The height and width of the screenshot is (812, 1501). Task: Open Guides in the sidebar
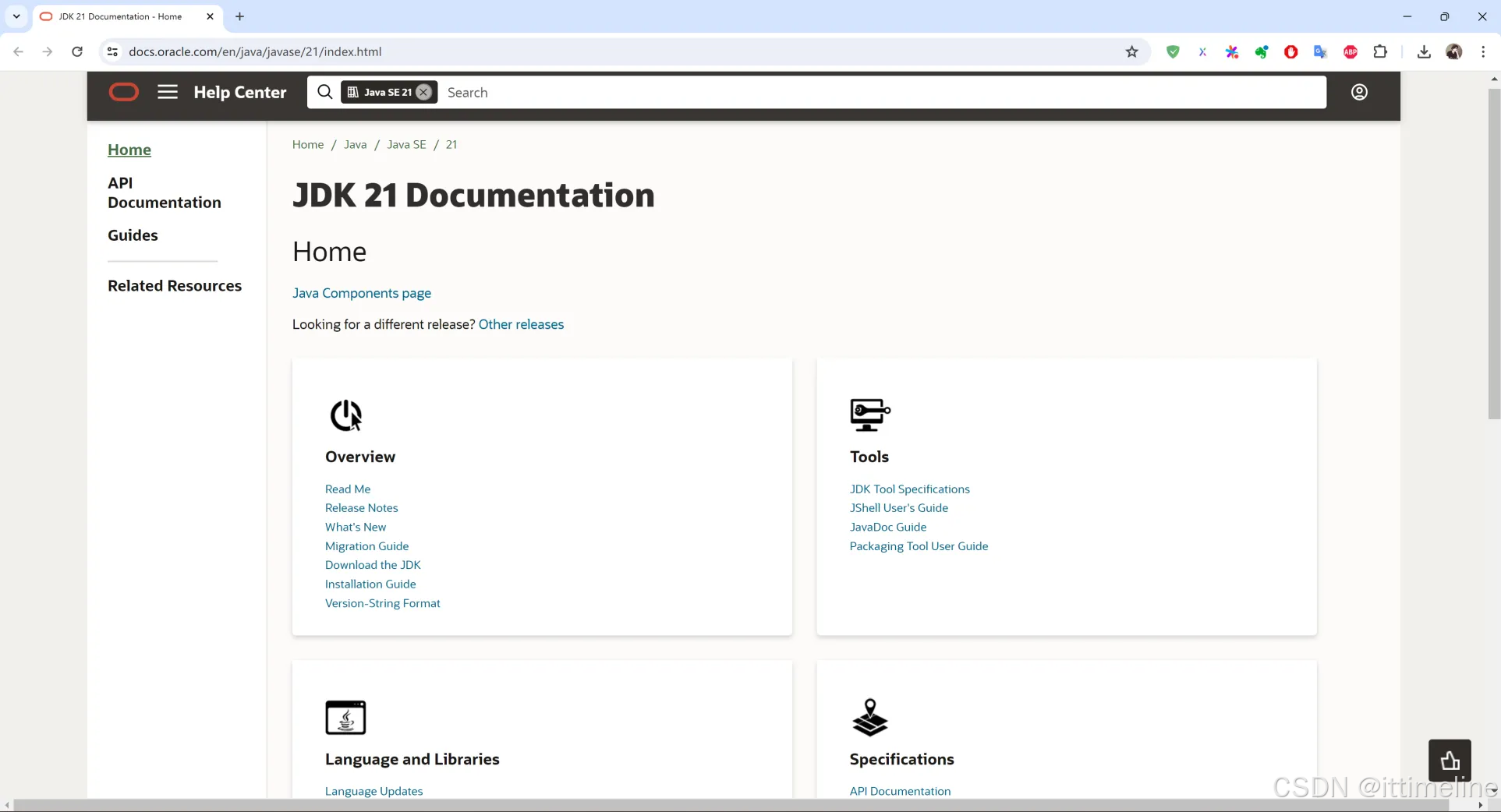133,235
